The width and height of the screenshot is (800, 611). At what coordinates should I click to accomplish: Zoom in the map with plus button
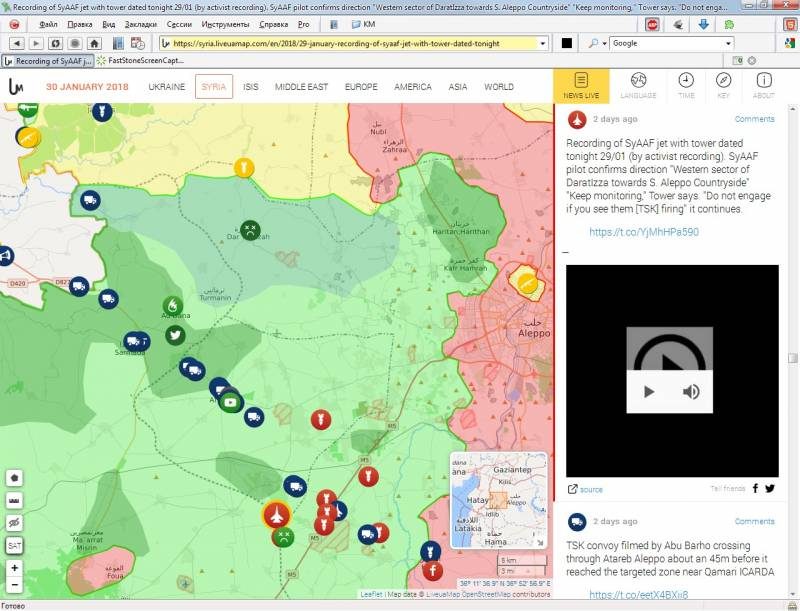pos(15,568)
